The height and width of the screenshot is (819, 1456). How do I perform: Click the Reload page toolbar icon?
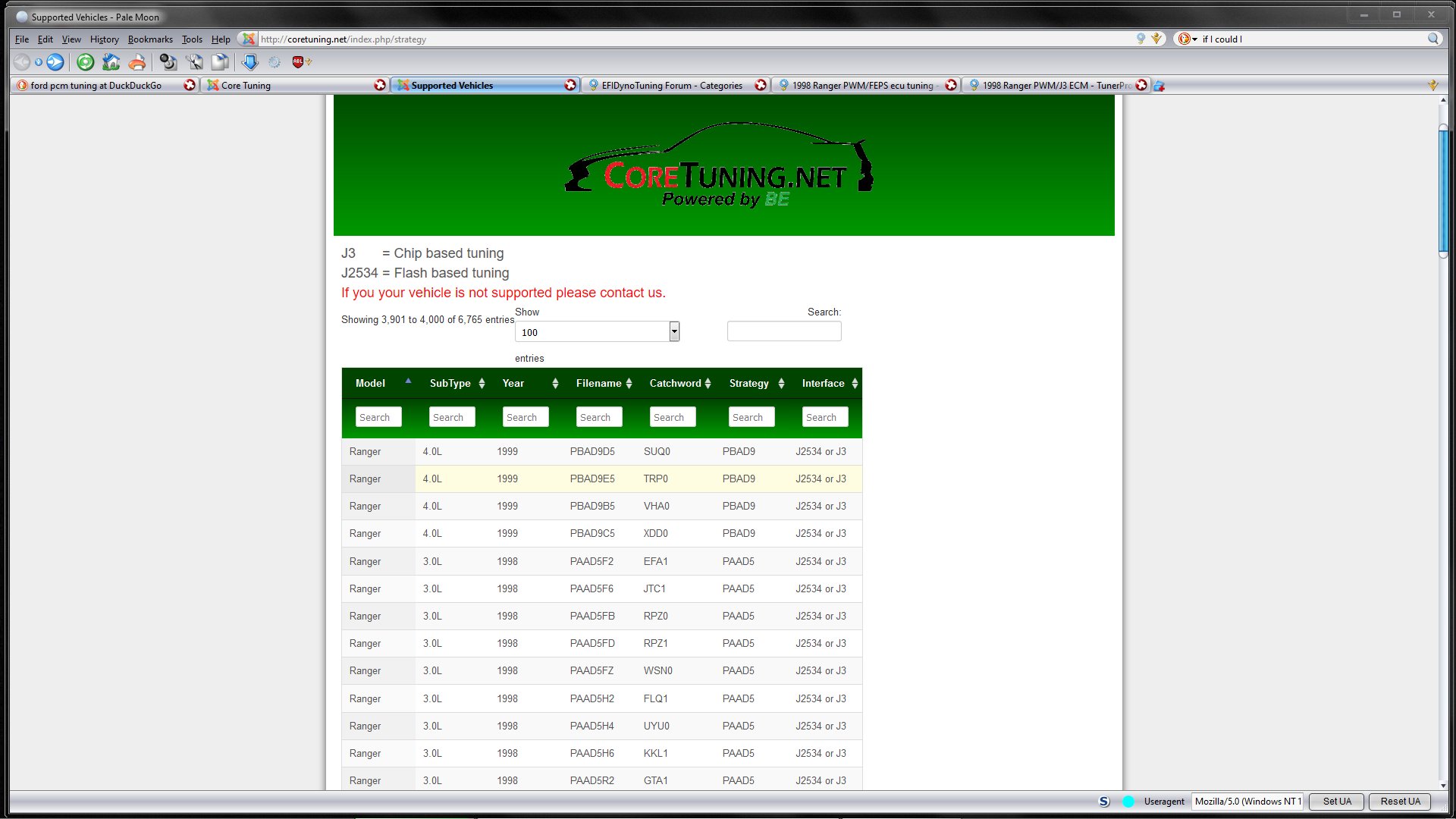(x=86, y=62)
